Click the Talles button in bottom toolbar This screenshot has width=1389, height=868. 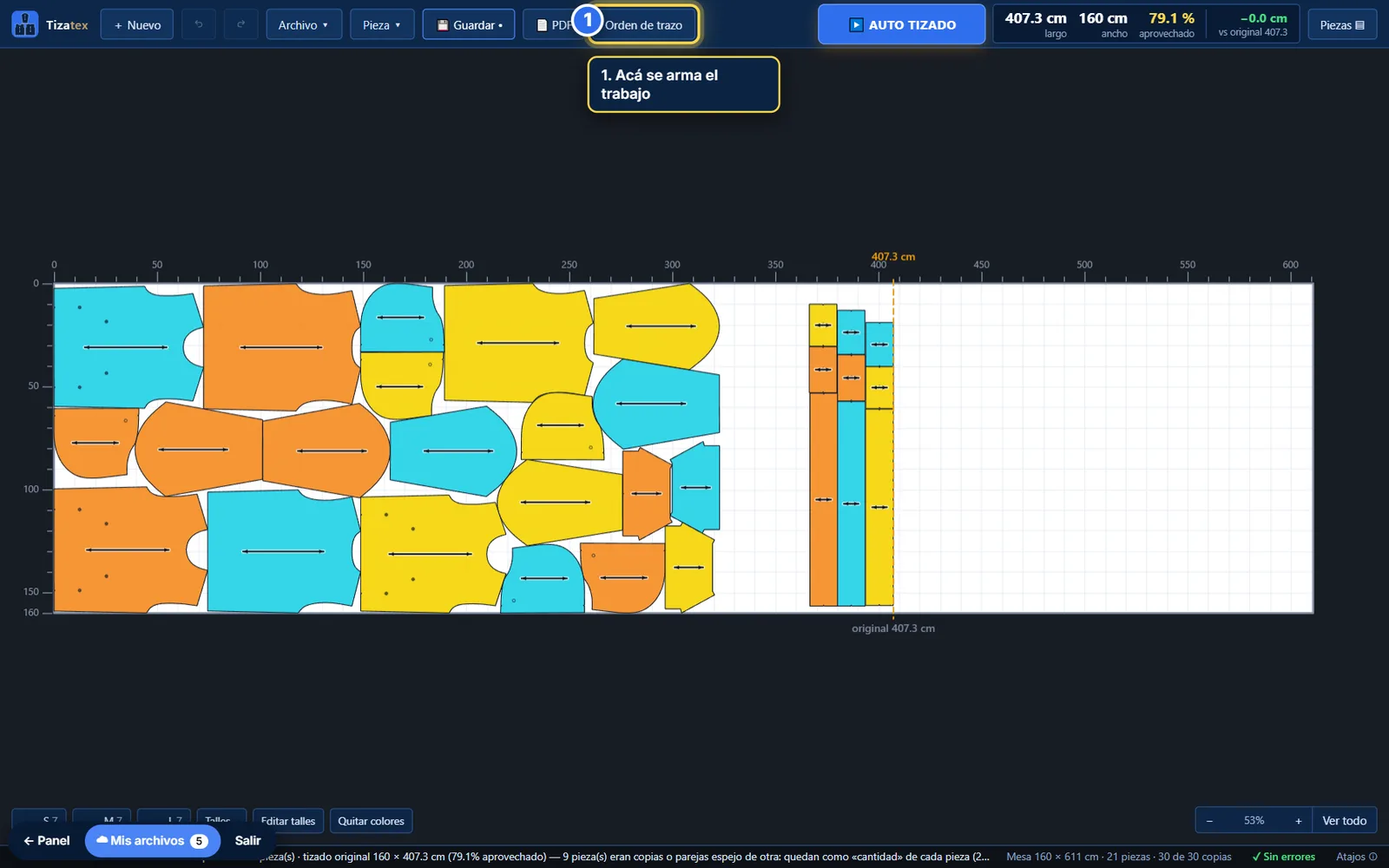(221, 820)
